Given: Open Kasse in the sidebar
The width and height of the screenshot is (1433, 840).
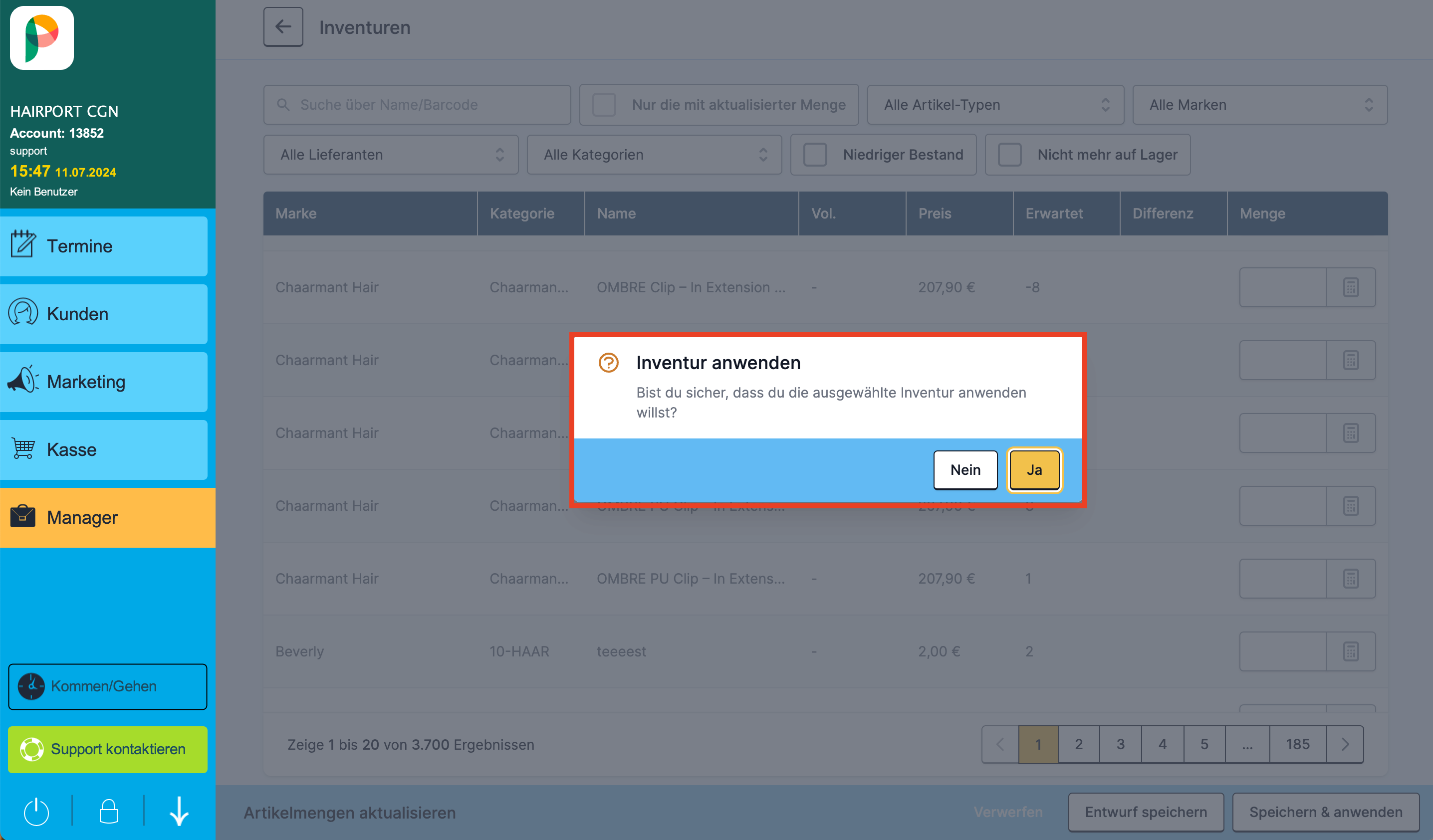Looking at the screenshot, I should 103,449.
